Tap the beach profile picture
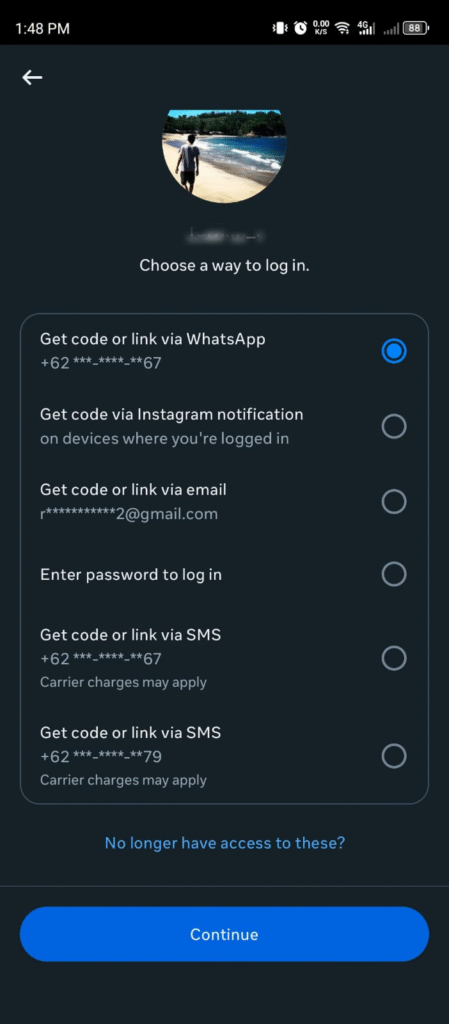This screenshot has width=449, height=1024. 224,156
